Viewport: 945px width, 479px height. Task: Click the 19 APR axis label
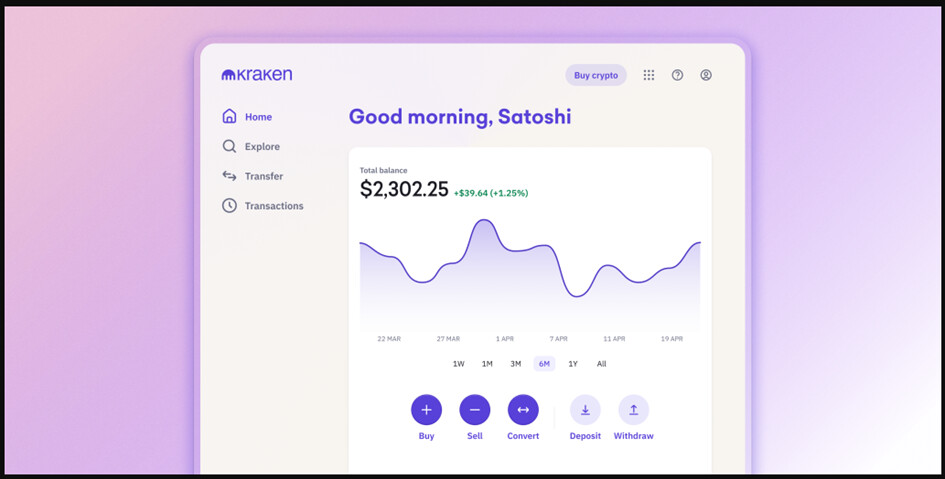(x=672, y=339)
